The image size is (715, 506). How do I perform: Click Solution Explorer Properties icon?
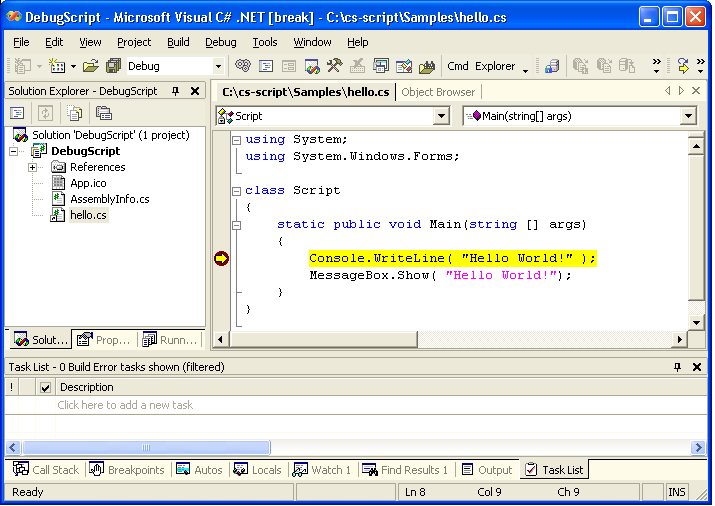pos(17,113)
